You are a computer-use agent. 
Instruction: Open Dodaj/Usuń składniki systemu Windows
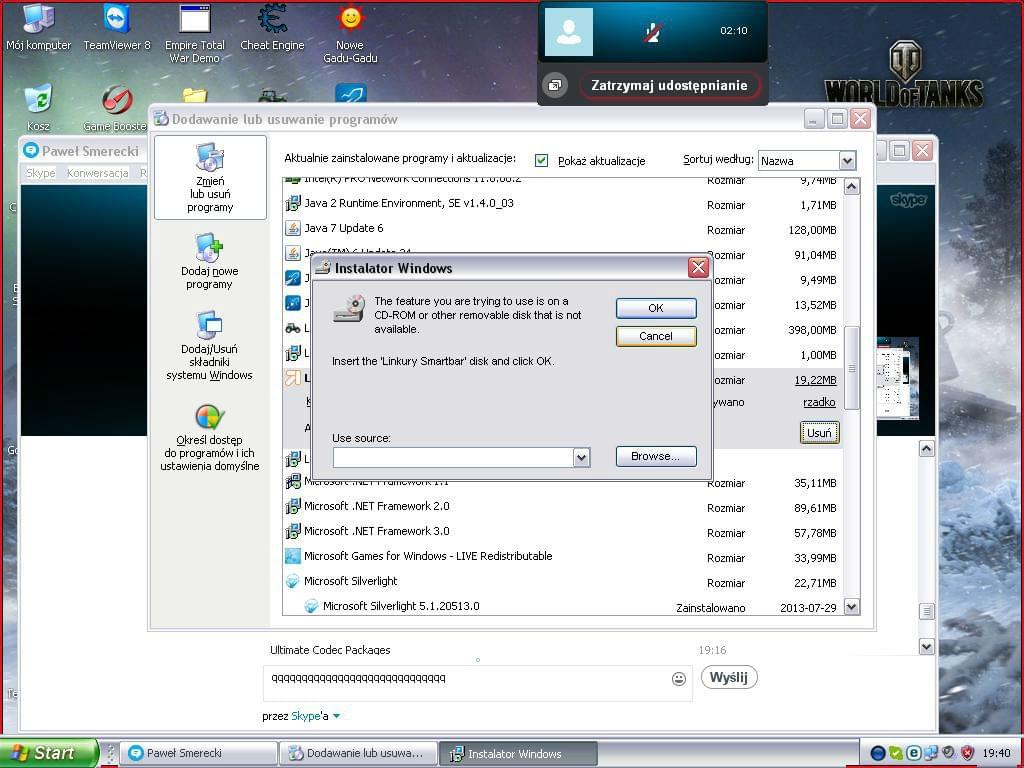(209, 346)
